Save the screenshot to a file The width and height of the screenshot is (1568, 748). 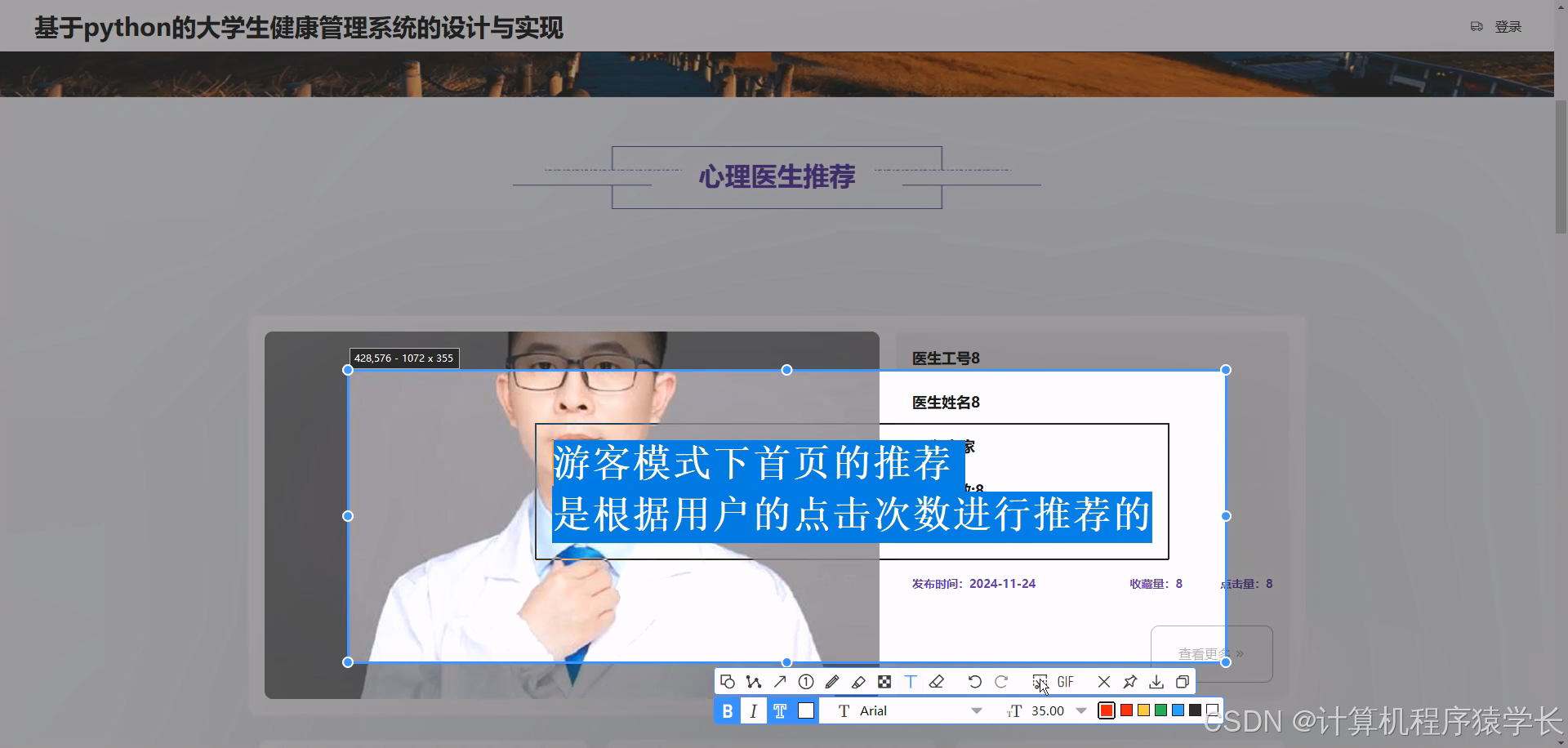coord(1156,682)
